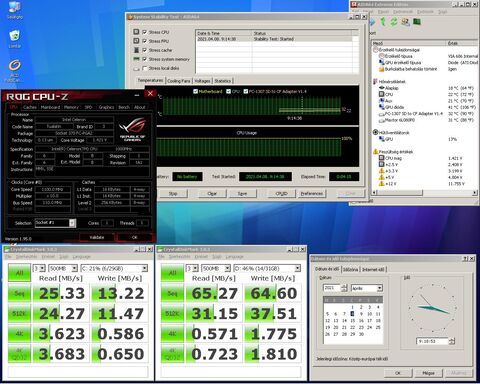
Task: Toggle the Stress FPU checkbox
Action: (x=145, y=41)
